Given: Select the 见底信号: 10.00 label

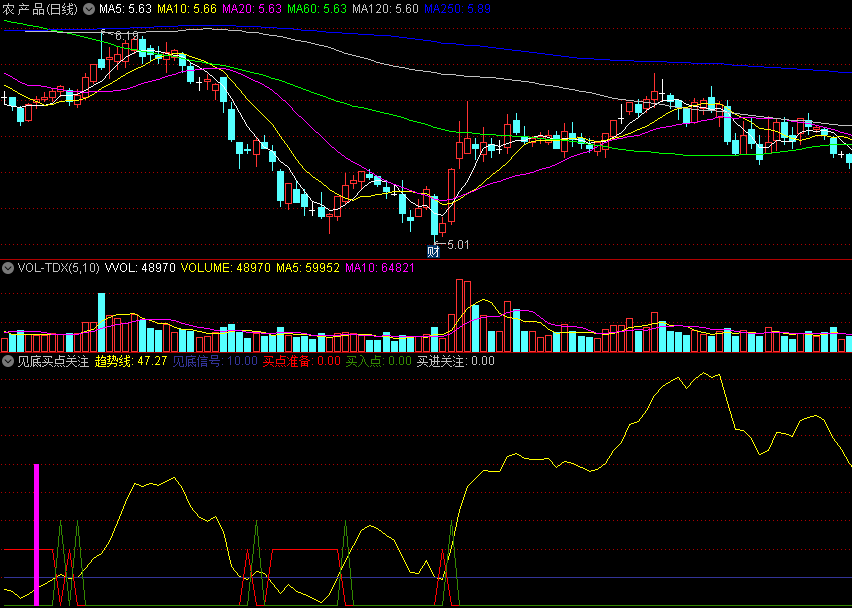Looking at the screenshot, I should (x=215, y=361).
